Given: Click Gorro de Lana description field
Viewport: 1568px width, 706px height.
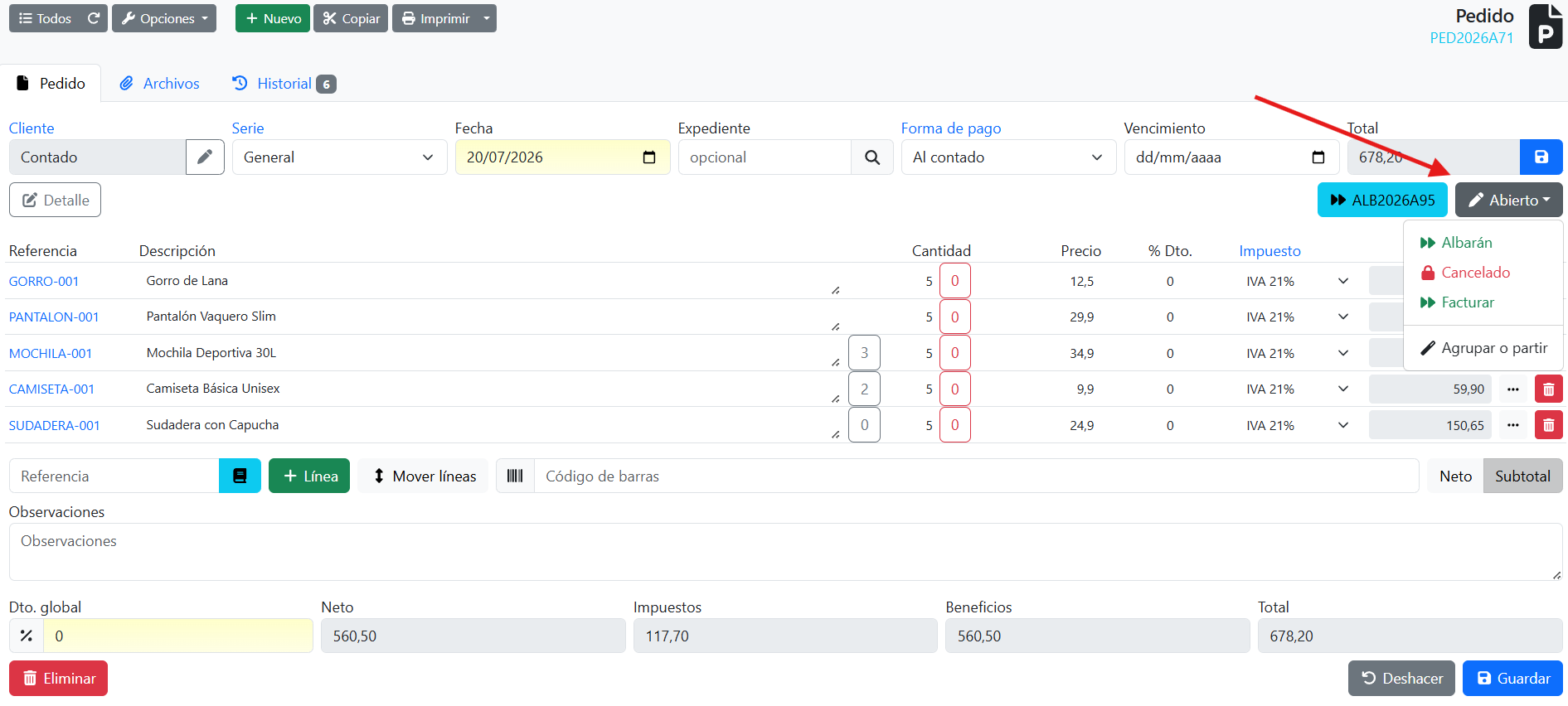Looking at the screenshot, I should tap(491, 281).
